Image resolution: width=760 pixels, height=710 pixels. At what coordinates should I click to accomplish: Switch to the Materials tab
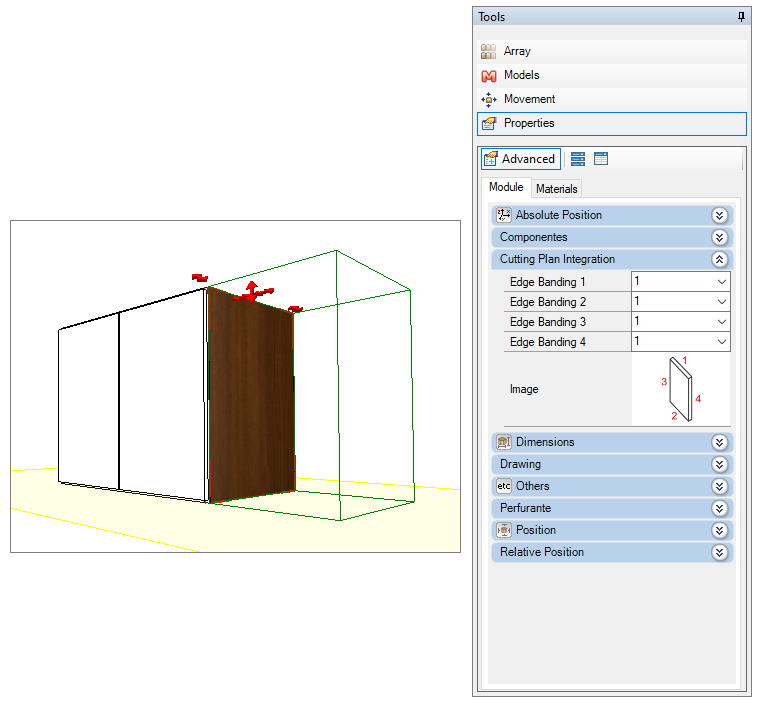(556, 189)
